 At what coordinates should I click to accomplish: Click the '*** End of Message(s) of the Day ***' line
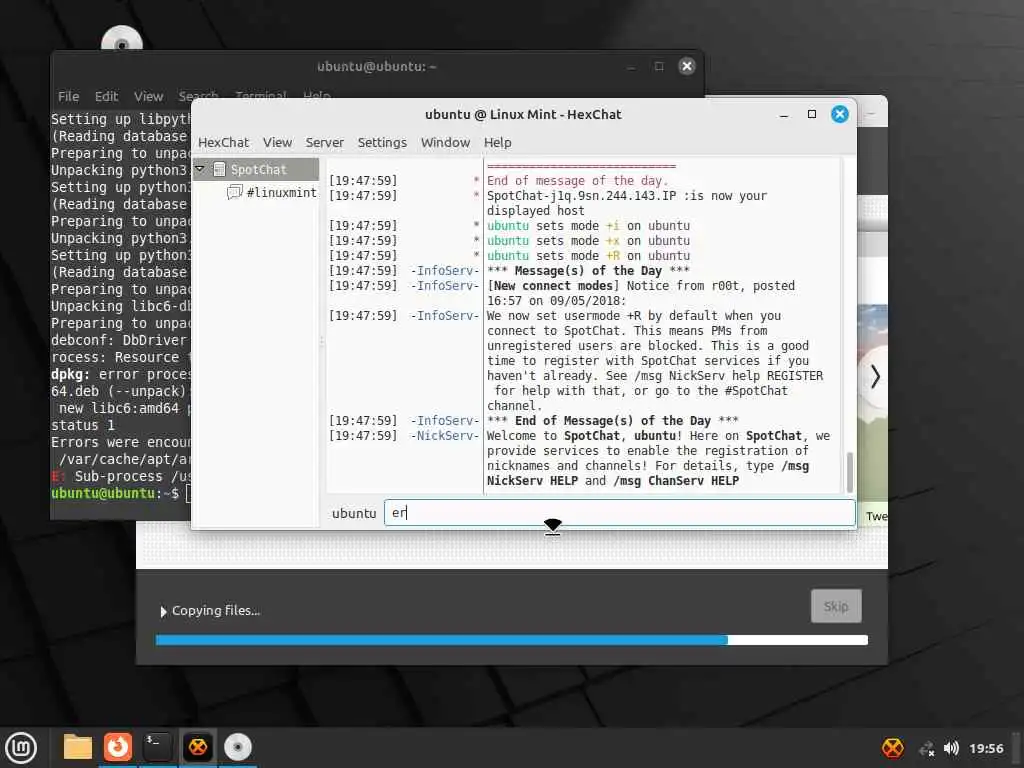[613, 421]
